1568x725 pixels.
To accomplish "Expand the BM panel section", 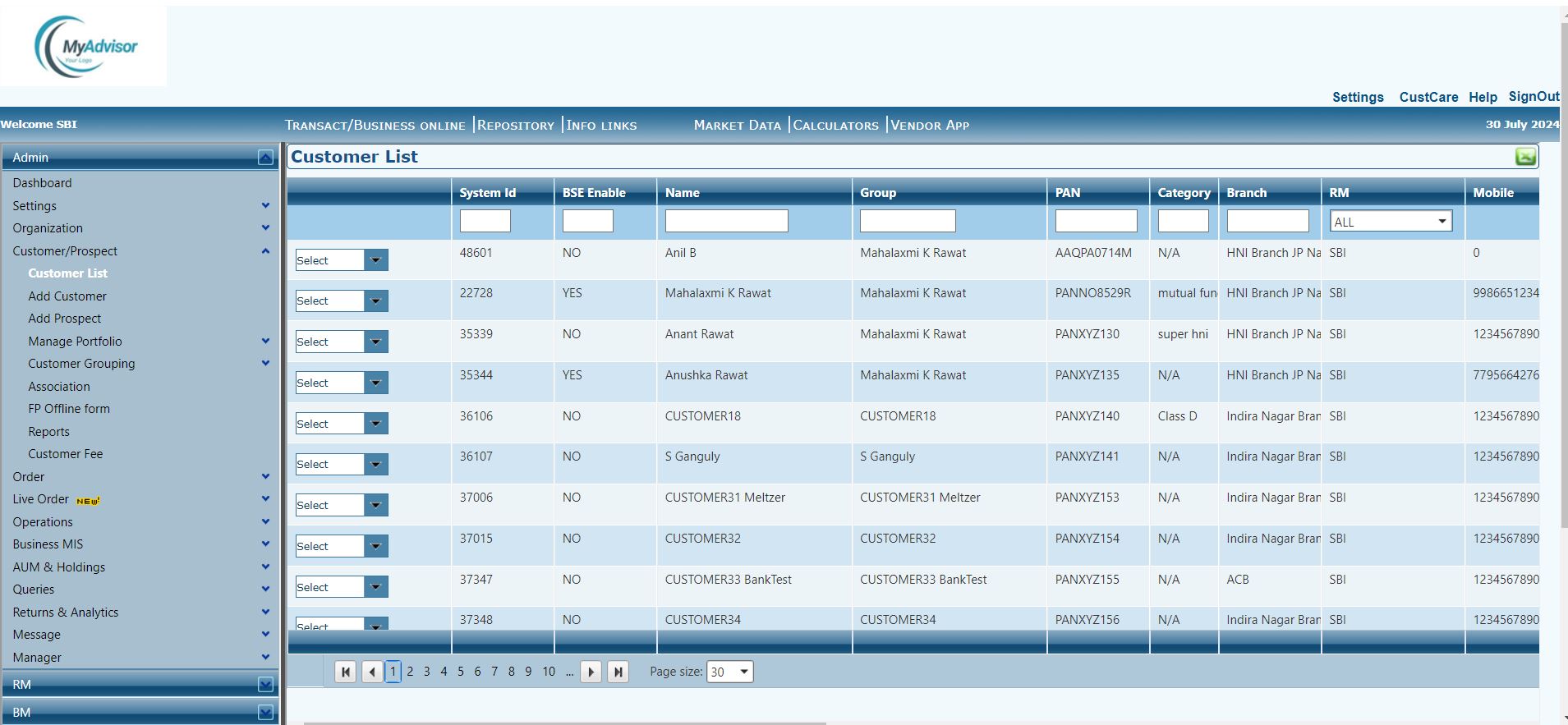I will pos(265,712).
